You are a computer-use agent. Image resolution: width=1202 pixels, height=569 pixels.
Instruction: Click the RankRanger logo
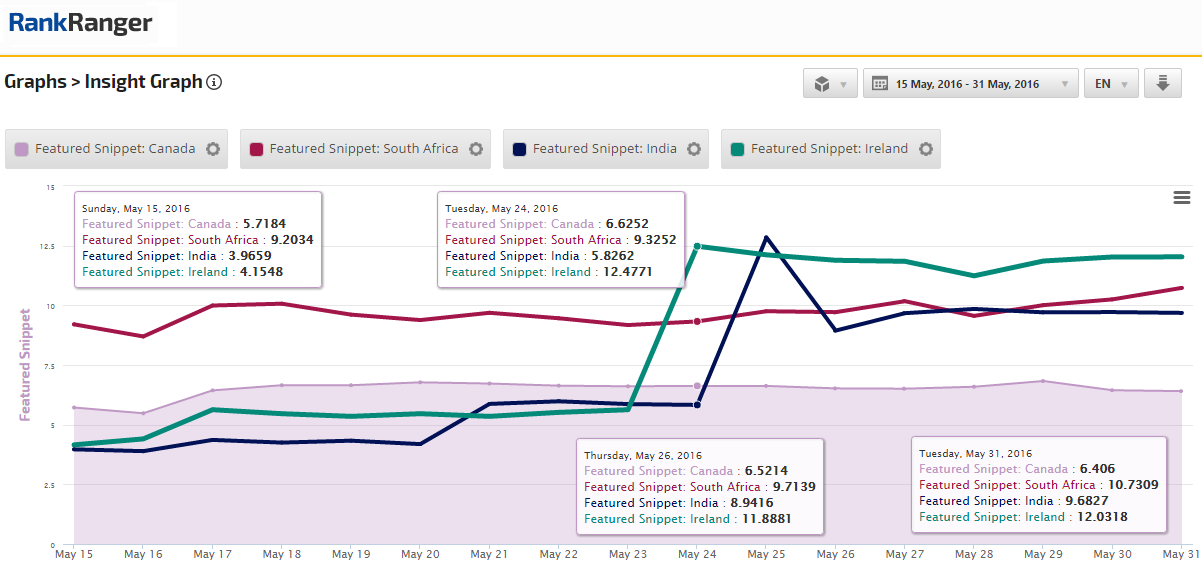pyautogui.click(x=81, y=23)
